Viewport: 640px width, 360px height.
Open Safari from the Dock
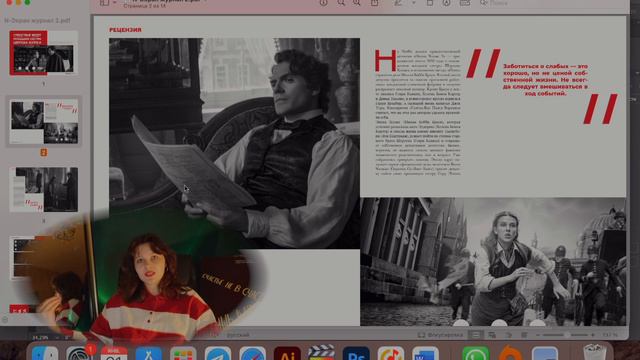click(x=252, y=353)
